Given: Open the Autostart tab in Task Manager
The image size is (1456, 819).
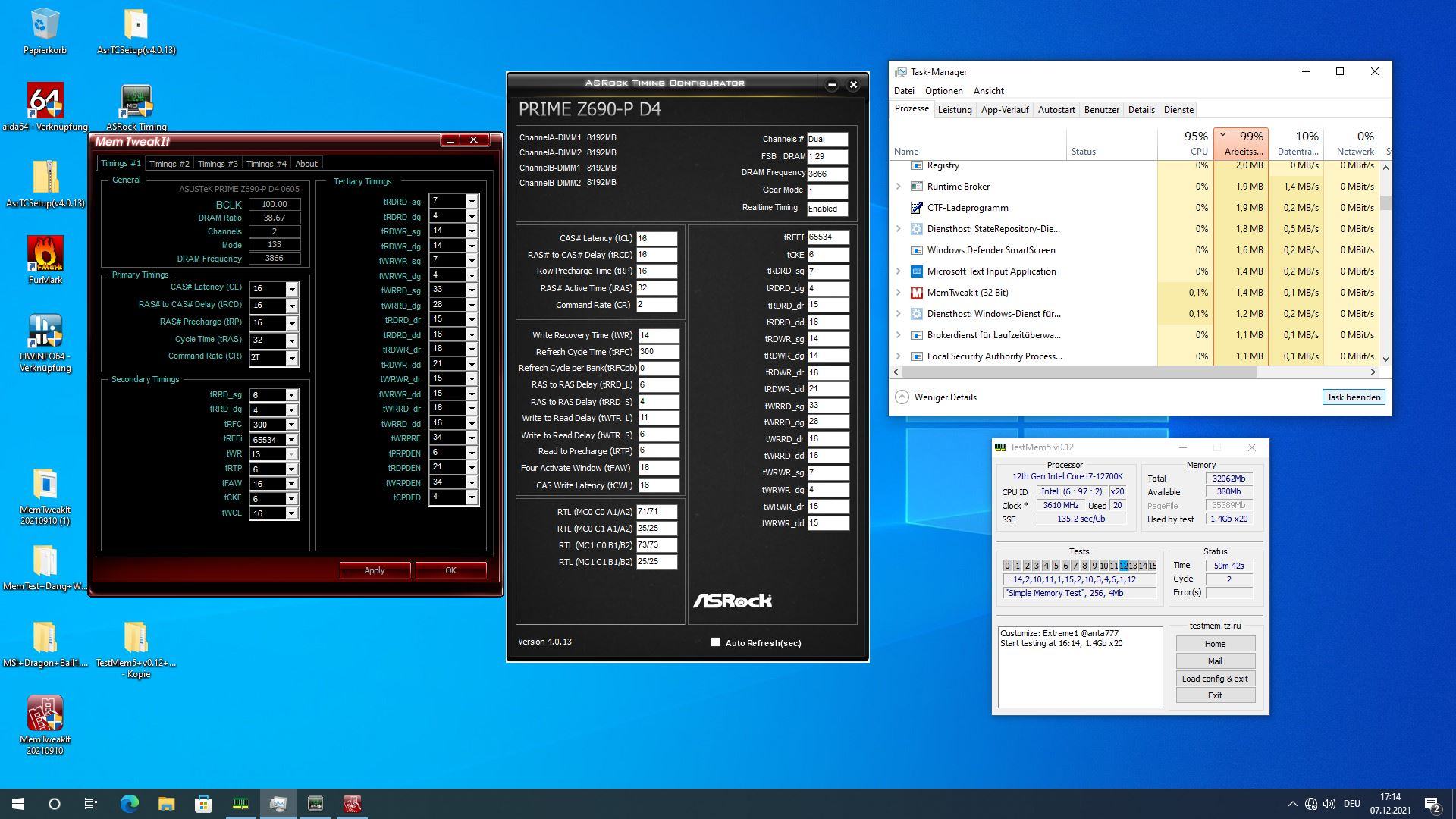Looking at the screenshot, I should (1056, 110).
